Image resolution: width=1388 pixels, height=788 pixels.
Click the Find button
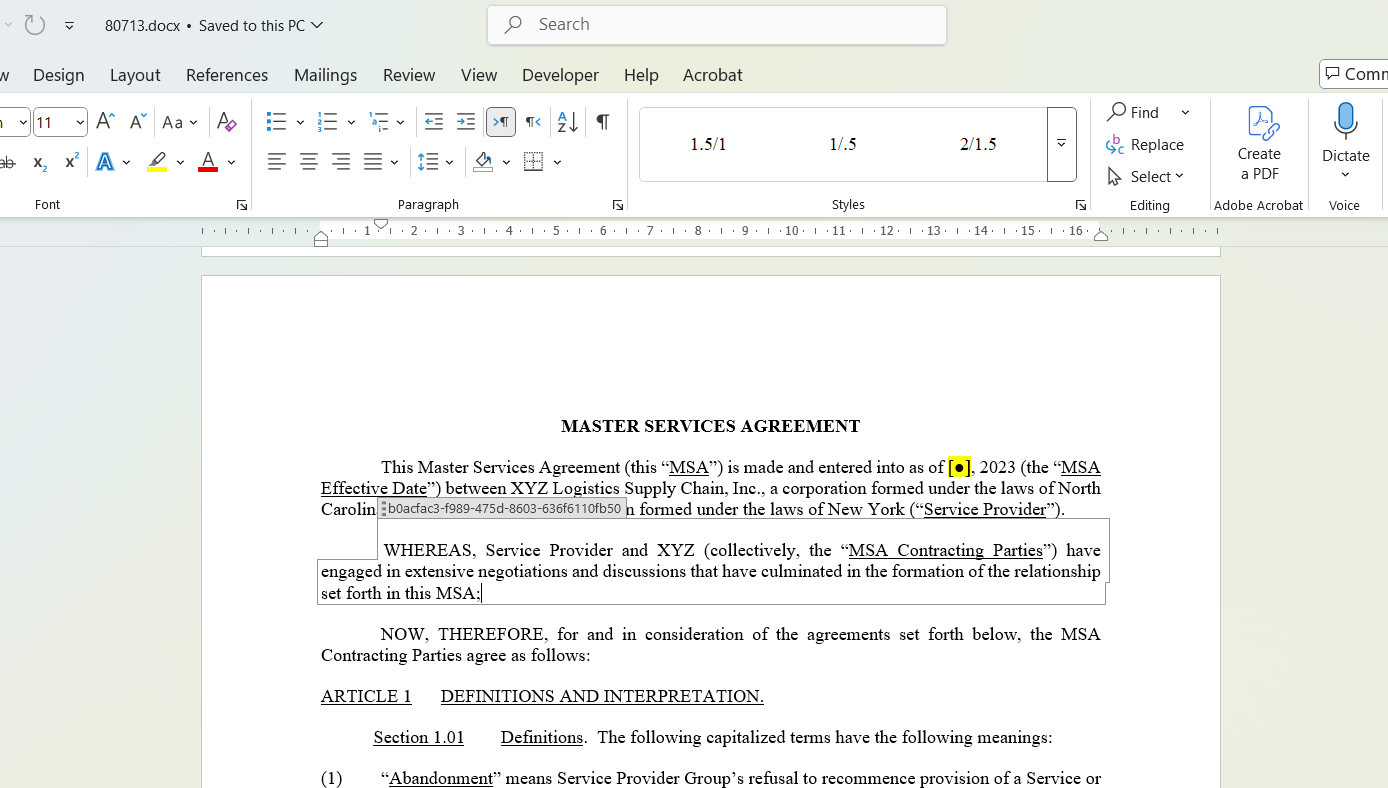click(x=1134, y=112)
